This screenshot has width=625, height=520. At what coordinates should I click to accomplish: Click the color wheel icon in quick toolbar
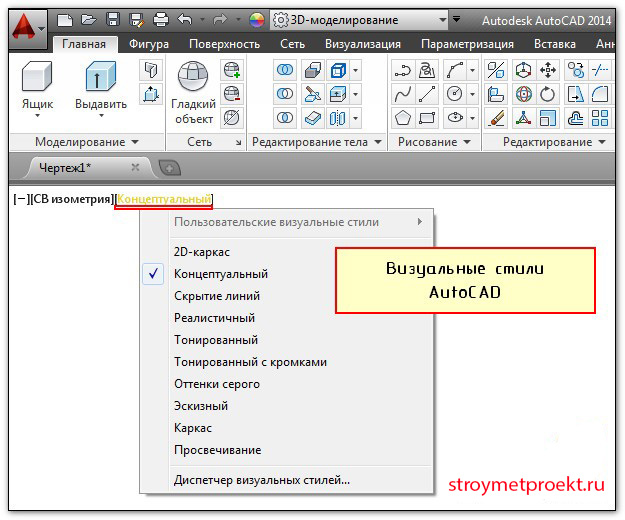pos(257,20)
